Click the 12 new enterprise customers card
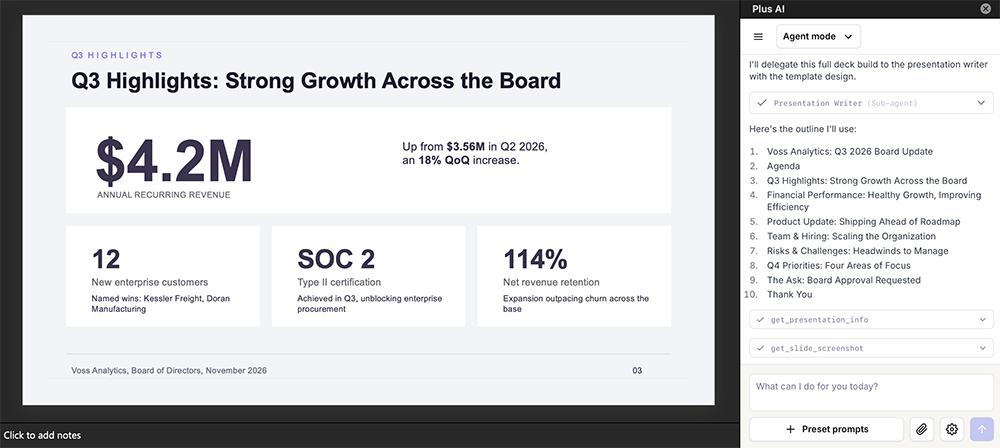This screenshot has height=448, width=1000. click(x=163, y=276)
